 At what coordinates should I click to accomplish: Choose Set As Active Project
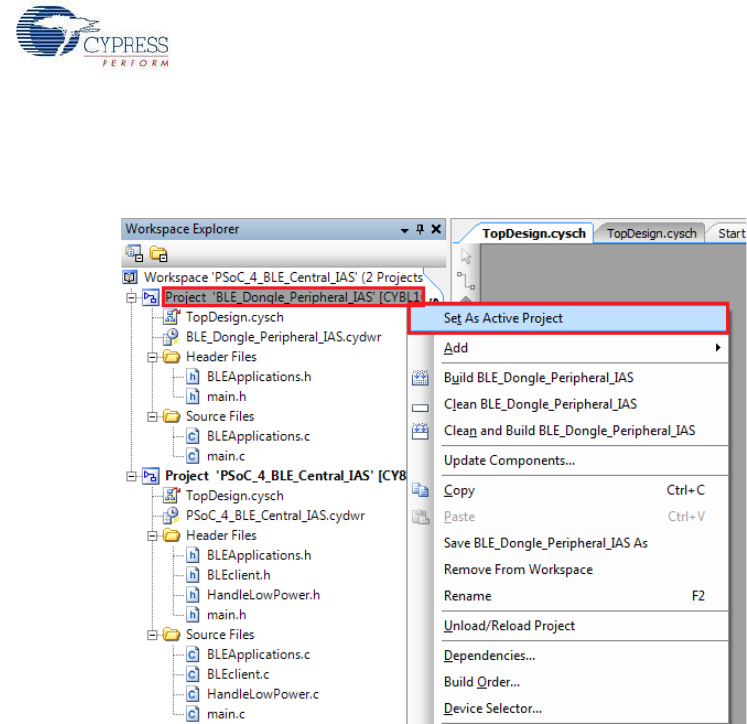[x=568, y=318]
